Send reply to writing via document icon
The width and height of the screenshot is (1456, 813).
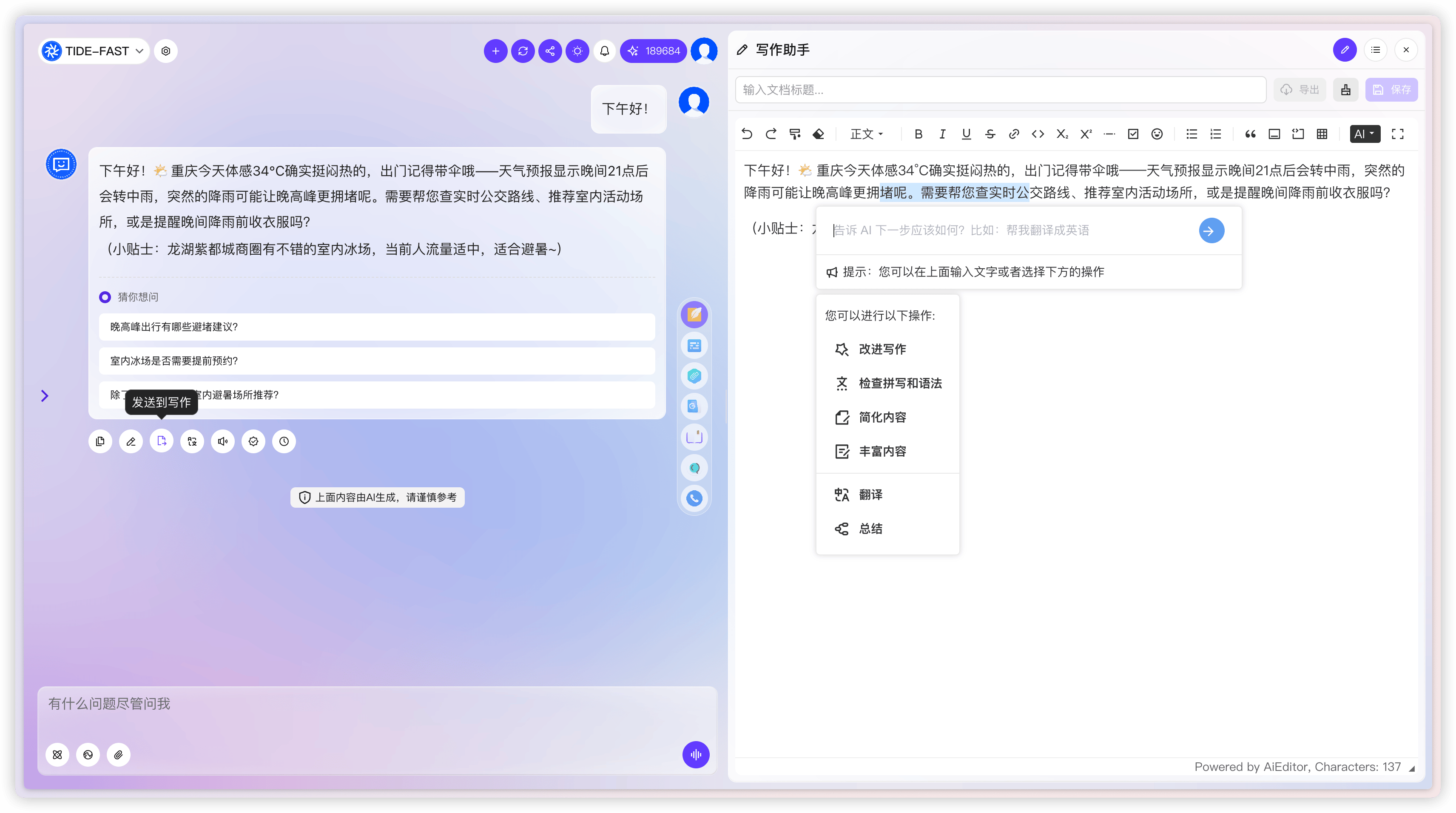pyautogui.click(x=162, y=441)
